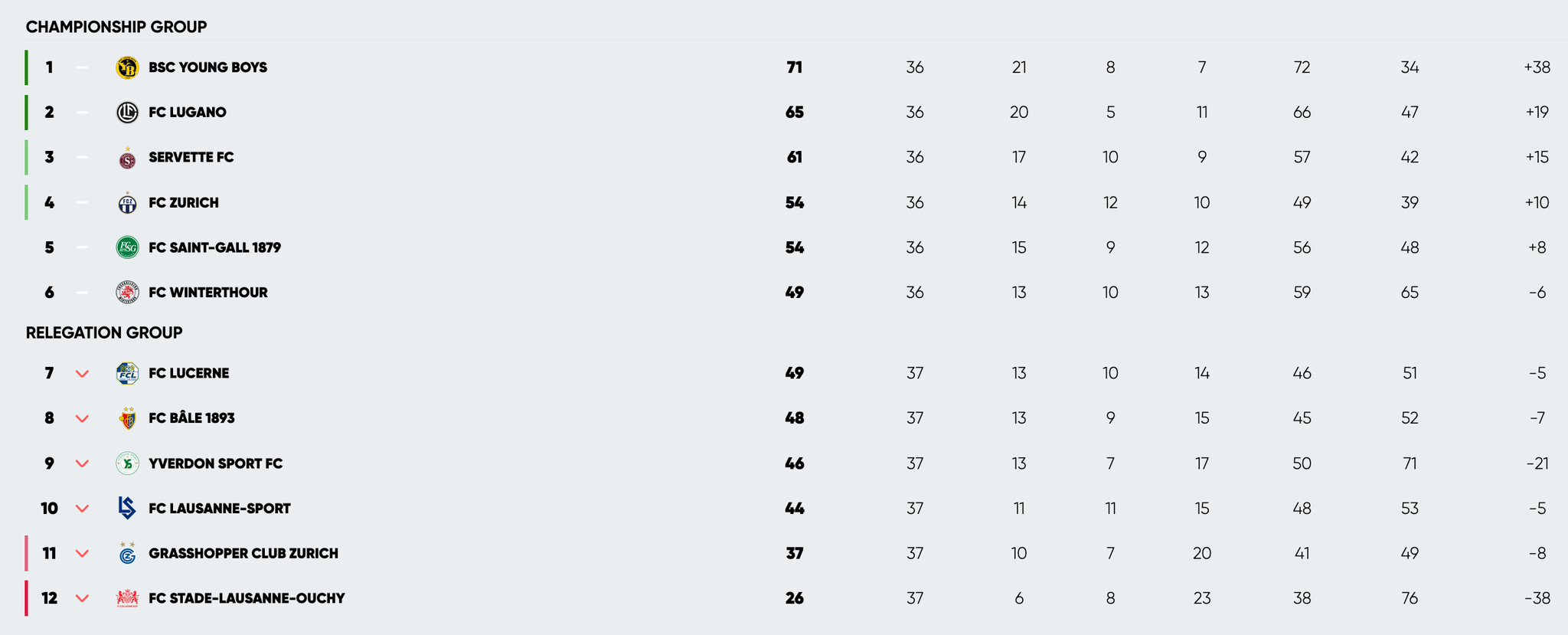
Task: Click the Grasshopper Club Zurich crest
Action: coord(127,553)
